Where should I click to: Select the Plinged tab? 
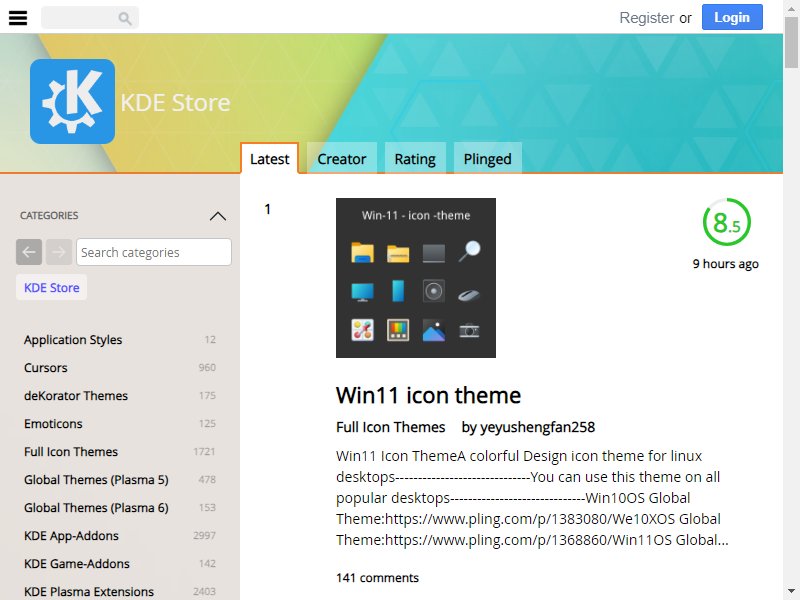point(487,159)
